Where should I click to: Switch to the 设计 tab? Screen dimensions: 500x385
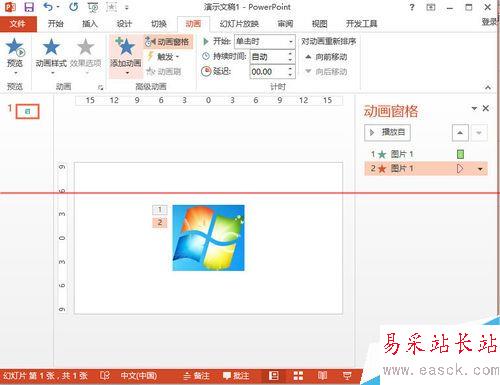tap(124, 24)
